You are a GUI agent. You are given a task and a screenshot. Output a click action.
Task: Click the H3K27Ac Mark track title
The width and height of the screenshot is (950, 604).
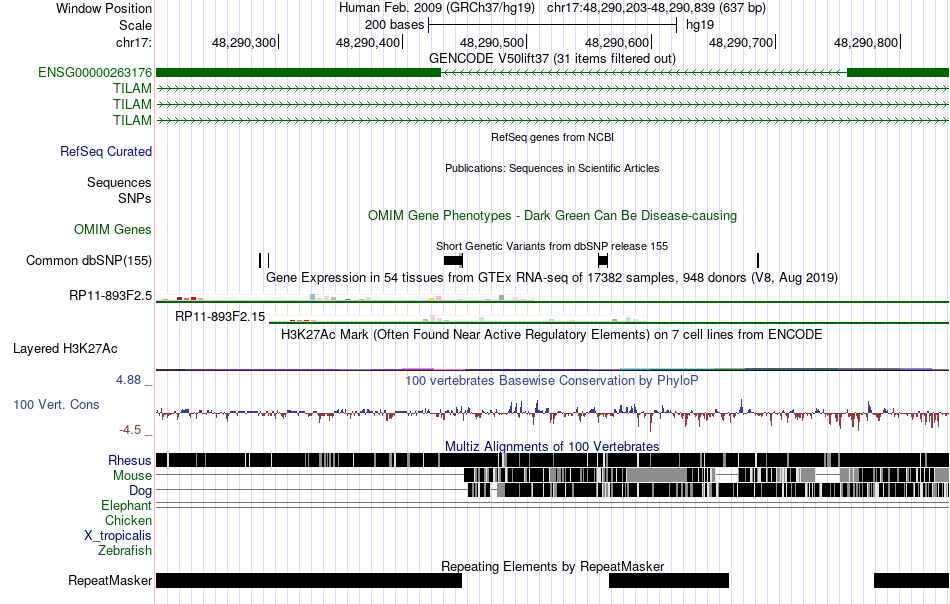coord(551,334)
